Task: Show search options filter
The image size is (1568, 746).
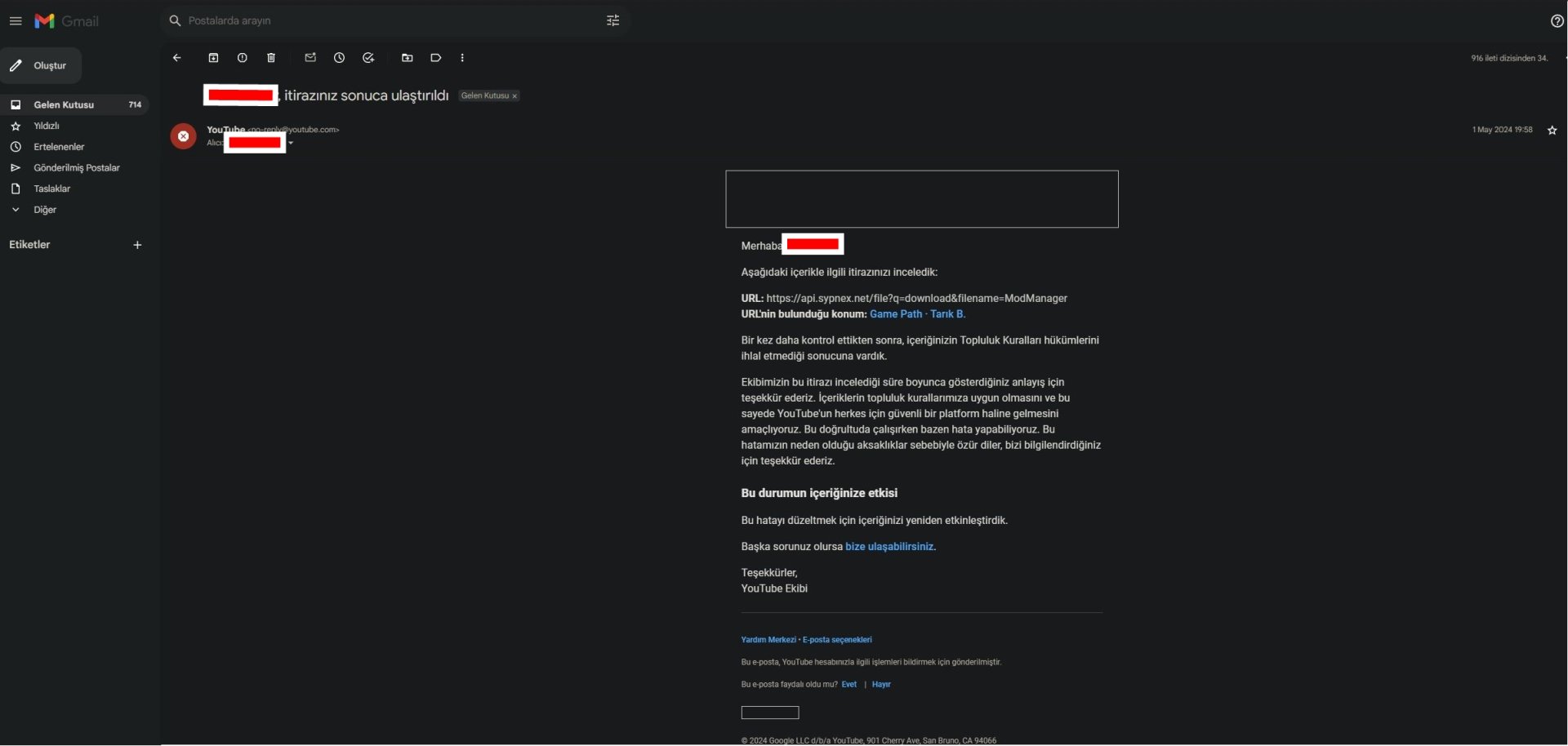Action: point(613,20)
